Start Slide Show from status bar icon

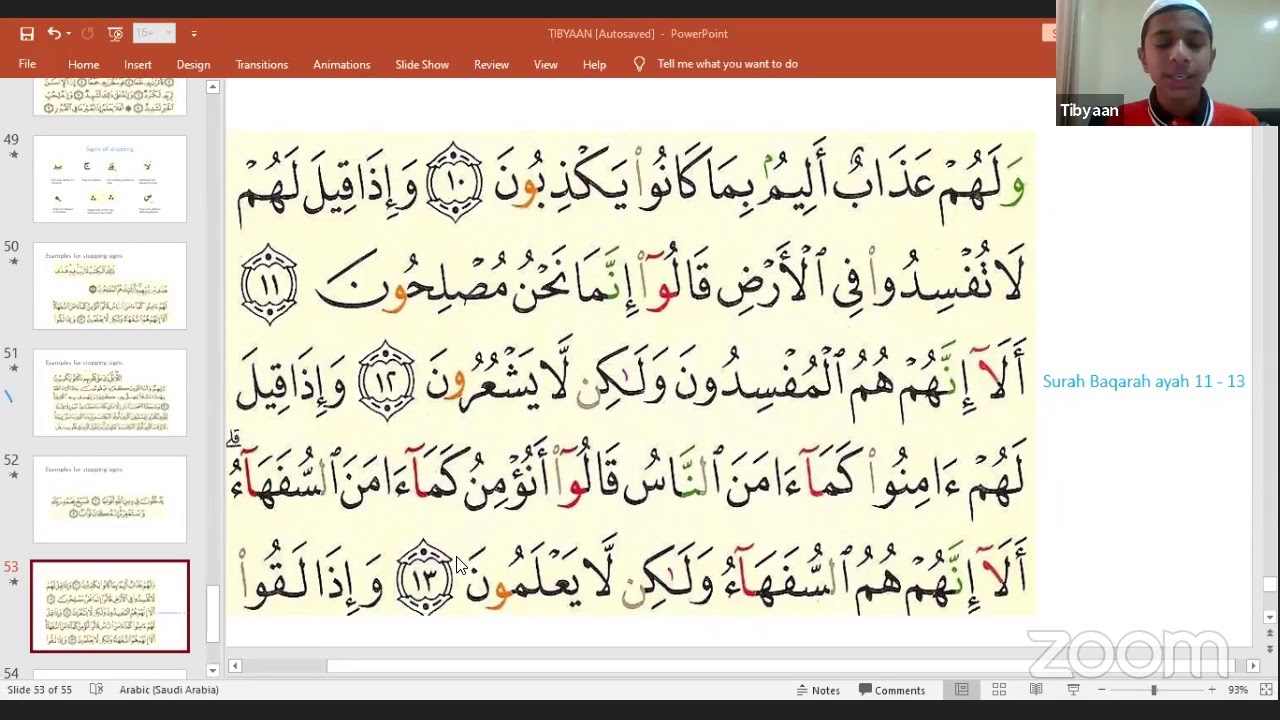(x=1073, y=690)
